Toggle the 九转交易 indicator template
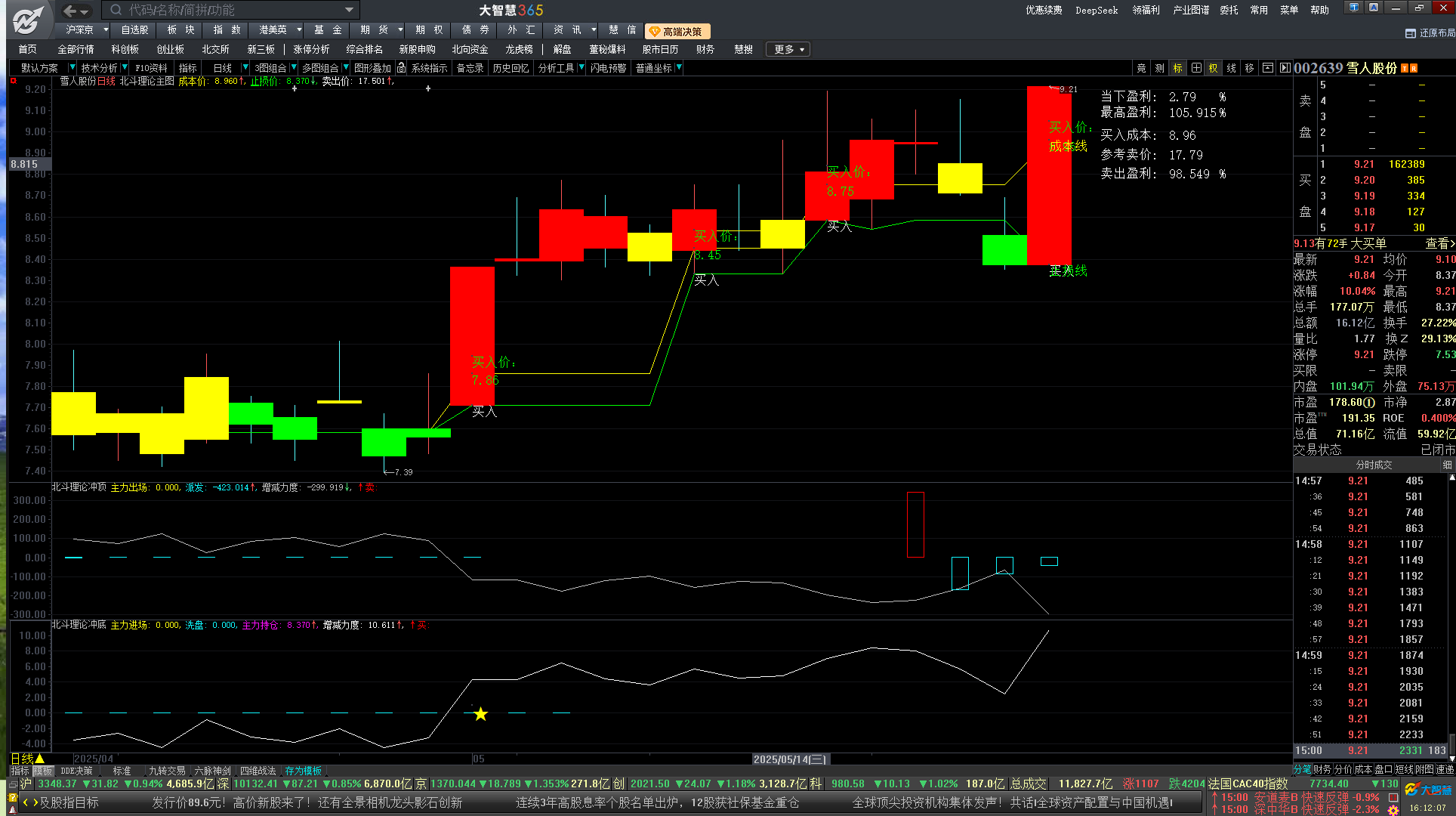This screenshot has width=1456, height=816. pos(167,771)
